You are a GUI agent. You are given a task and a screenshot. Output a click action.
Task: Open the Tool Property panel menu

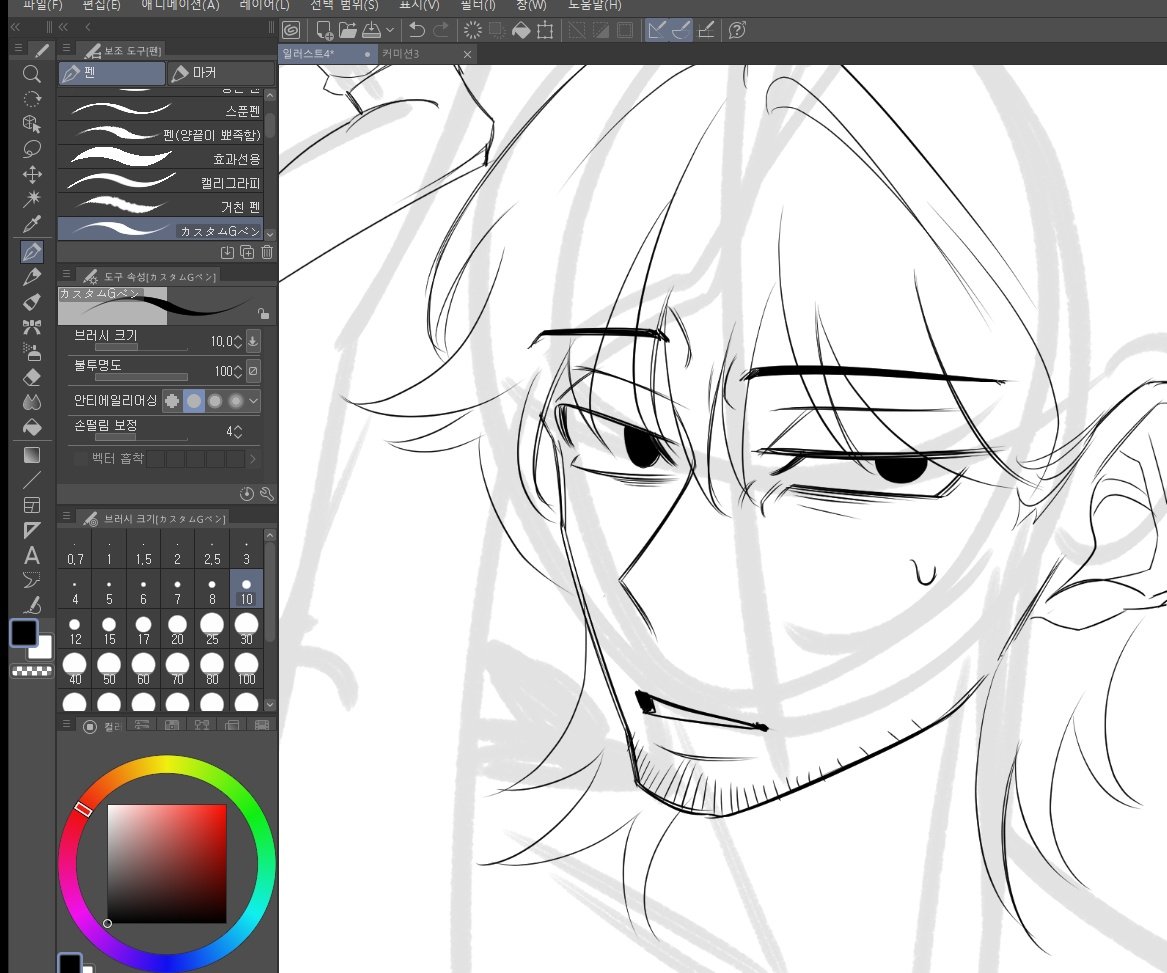66,274
